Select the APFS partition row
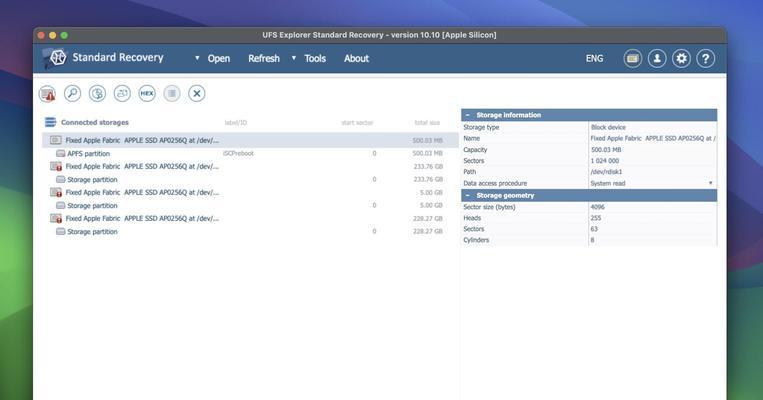The image size is (763, 400). [x=250, y=153]
